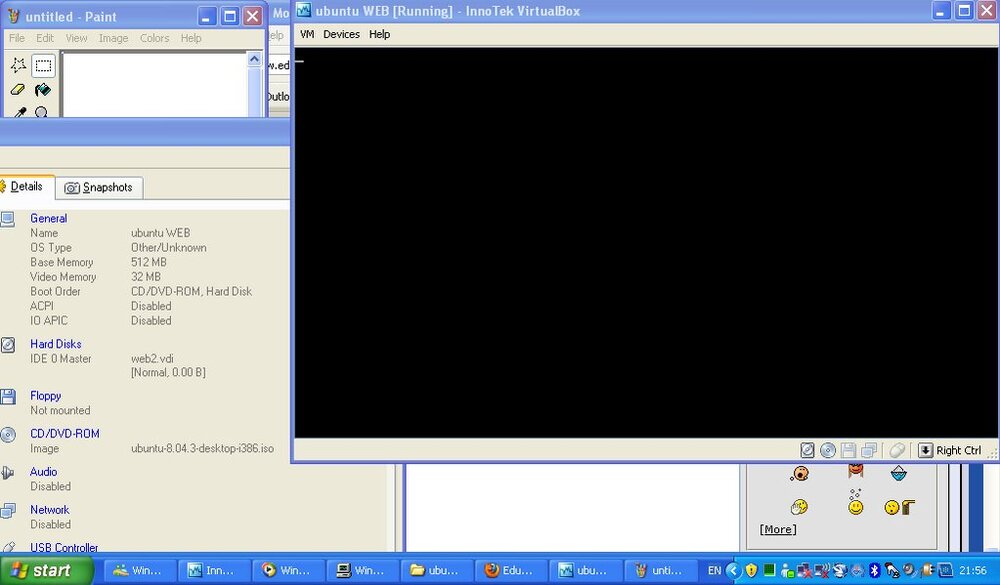Viewport: 1000px width, 585px height.
Task: Open the General settings link
Action: [x=48, y=218]
